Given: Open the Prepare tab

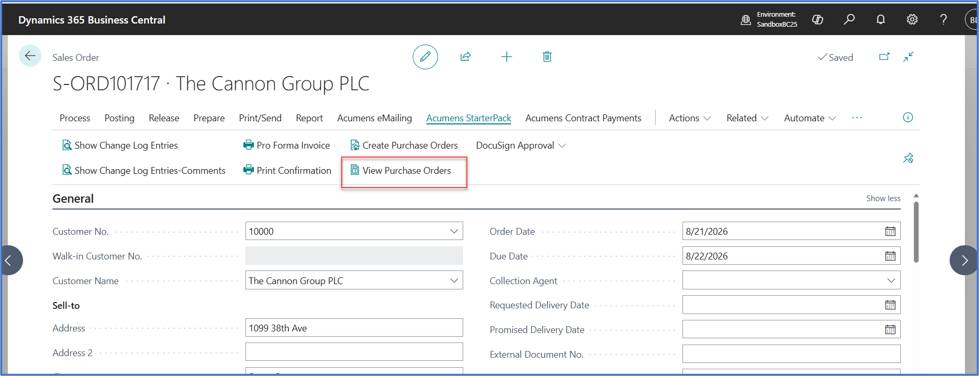Looking at the screenshot, I should (209, 117).
